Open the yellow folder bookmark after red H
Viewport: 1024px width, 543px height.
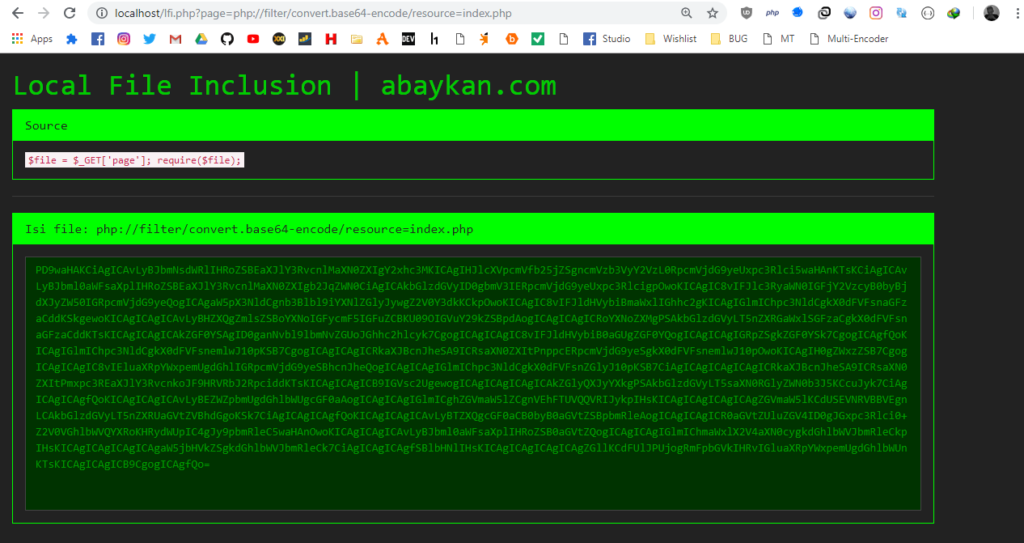[x=357, y=39]
